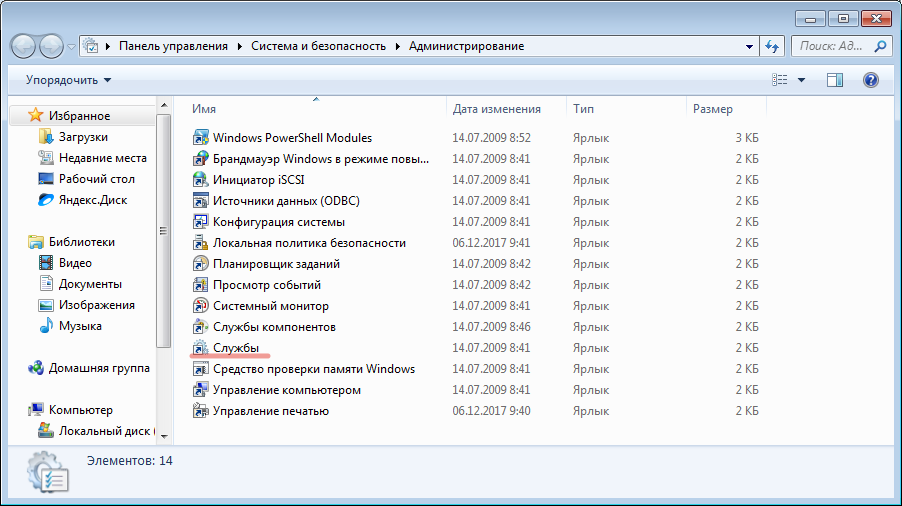Screen dimensions: 902x506
Task: Click the Планировщик заданий icon
Action: [x=200, y=263]
